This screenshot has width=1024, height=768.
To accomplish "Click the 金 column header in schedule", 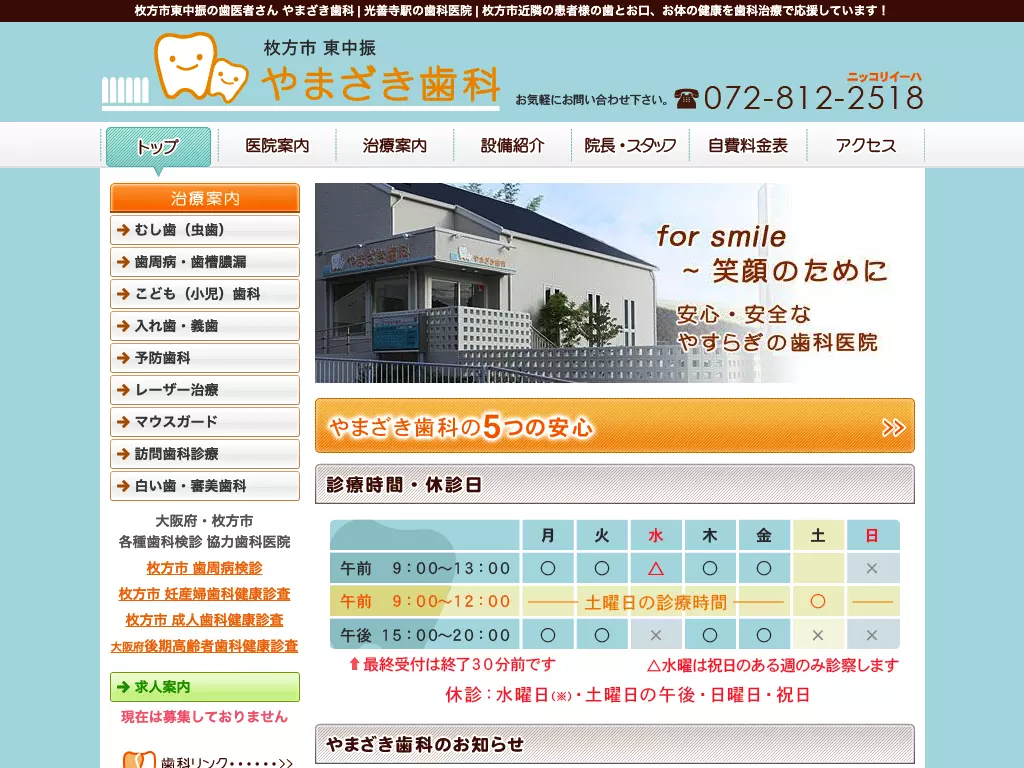I will 764,536.
